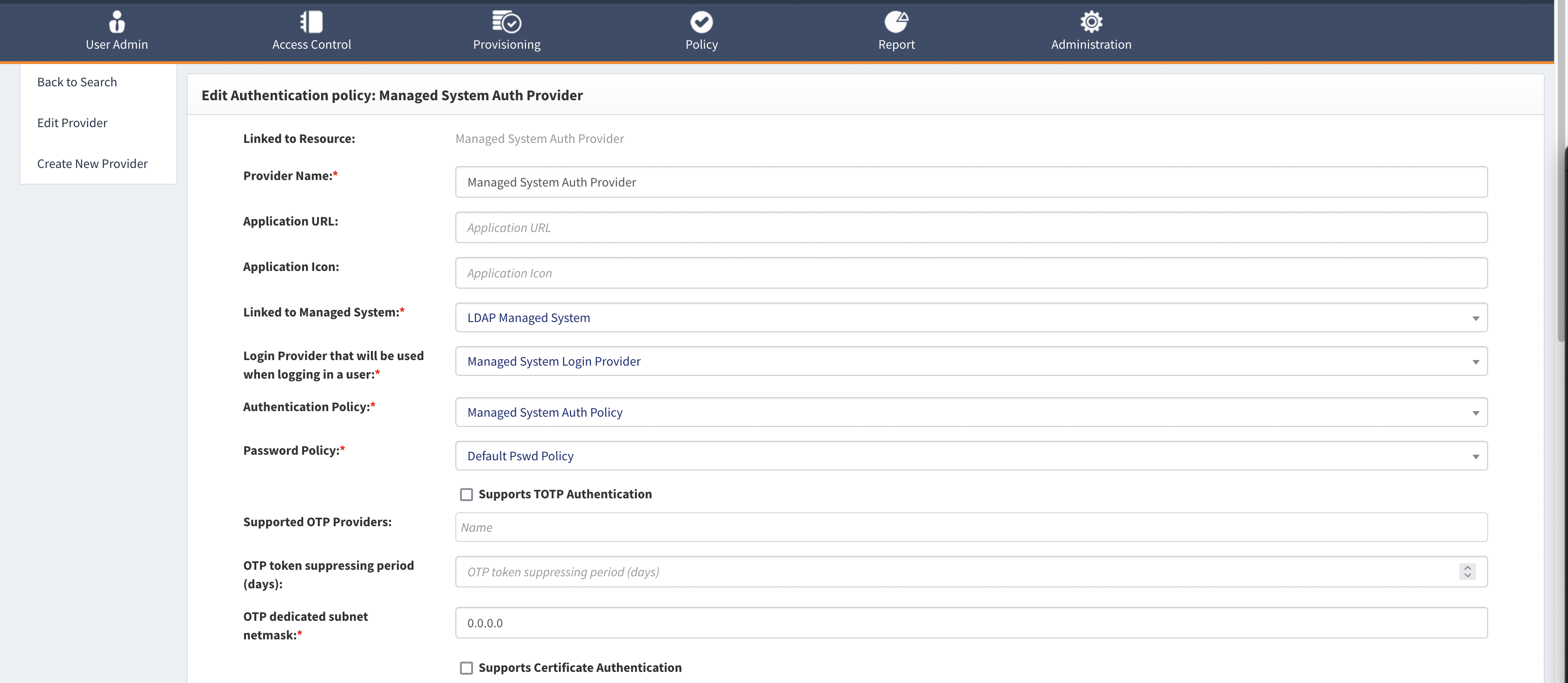Viewport: 1568px width, 683px height.
Task: Click the Provisioning checklist icon
Action: point(506,22)
